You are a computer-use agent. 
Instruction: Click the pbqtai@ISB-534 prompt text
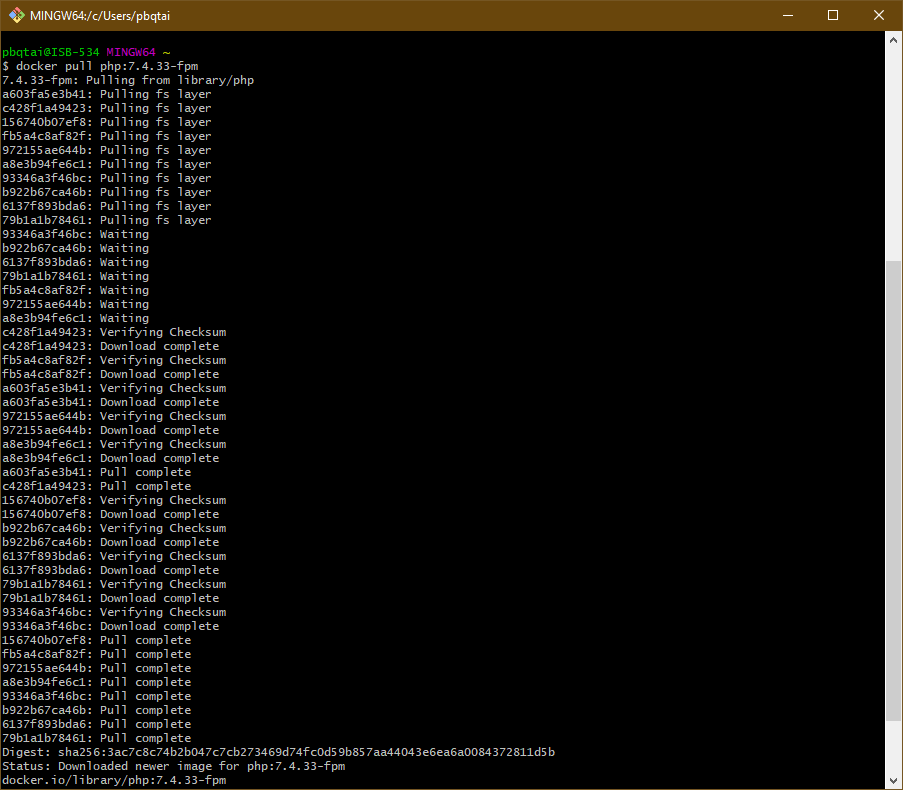pos(50,52)
